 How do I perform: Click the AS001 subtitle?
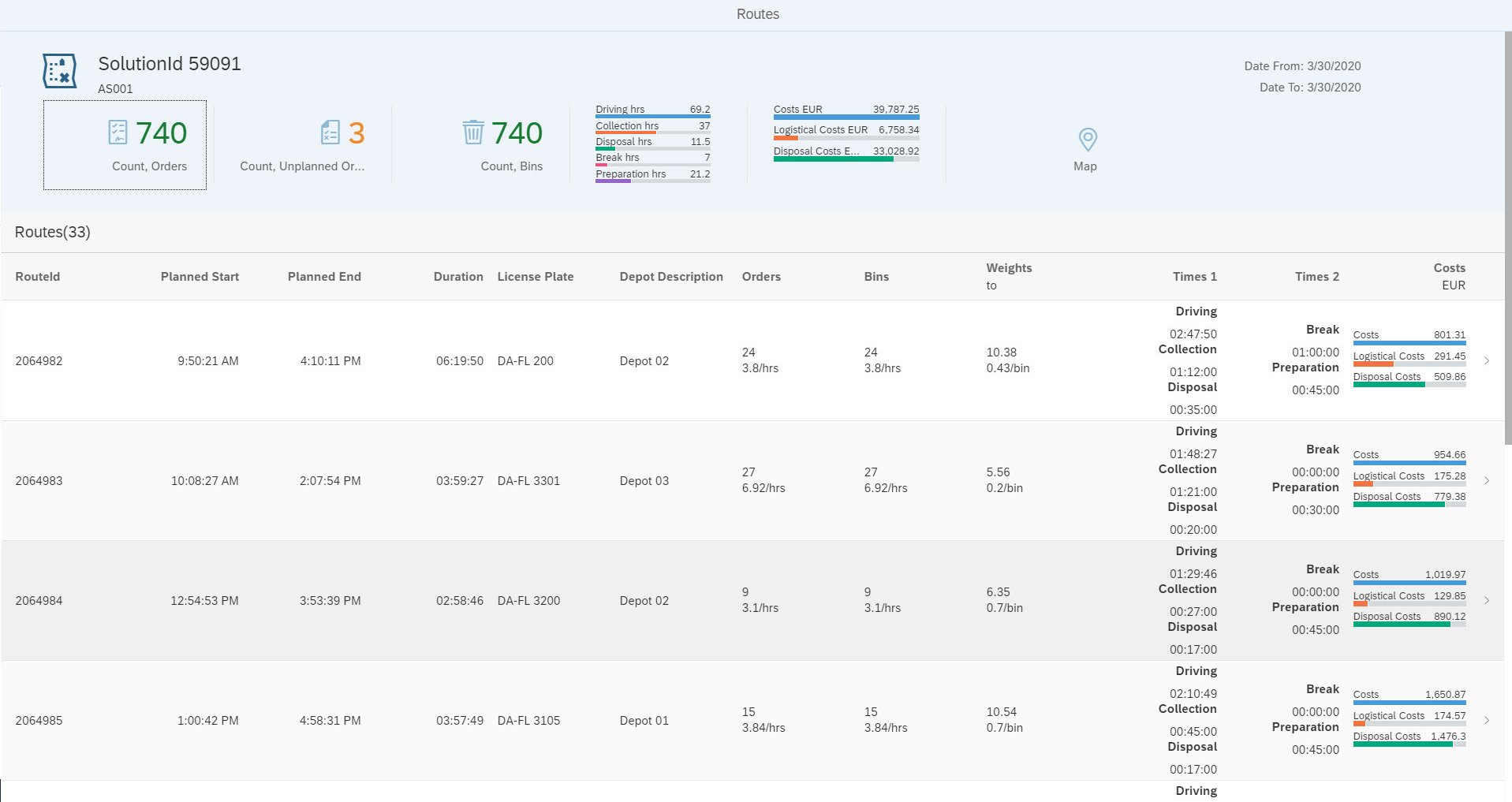[x=115, y=89]
